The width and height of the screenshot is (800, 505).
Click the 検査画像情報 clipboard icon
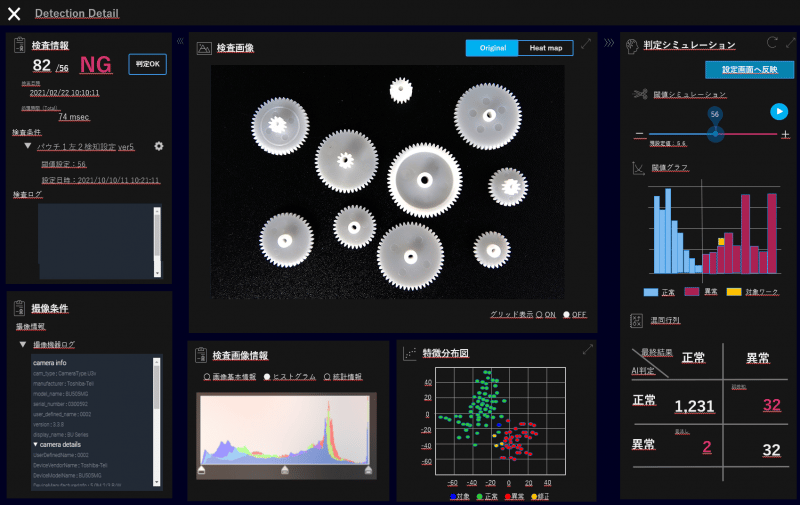[x=201, y=355]
